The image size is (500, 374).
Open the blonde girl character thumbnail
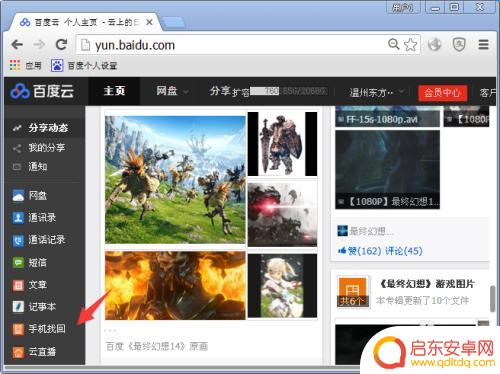click(282, 285)
